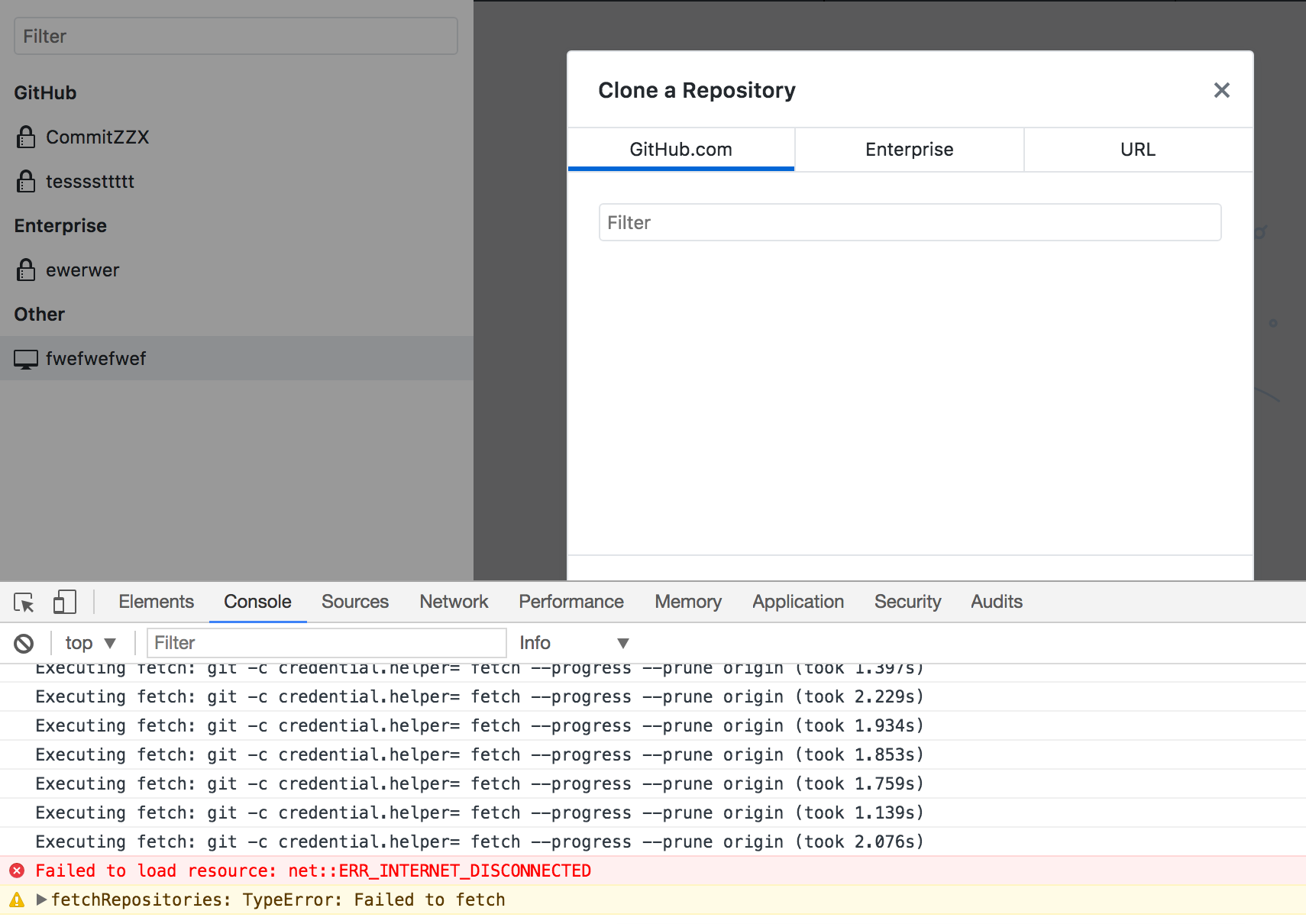Toggle the device toolbar icon
Image resolution: width=1306 pixels, height=924 pixels.
(65, 602)
